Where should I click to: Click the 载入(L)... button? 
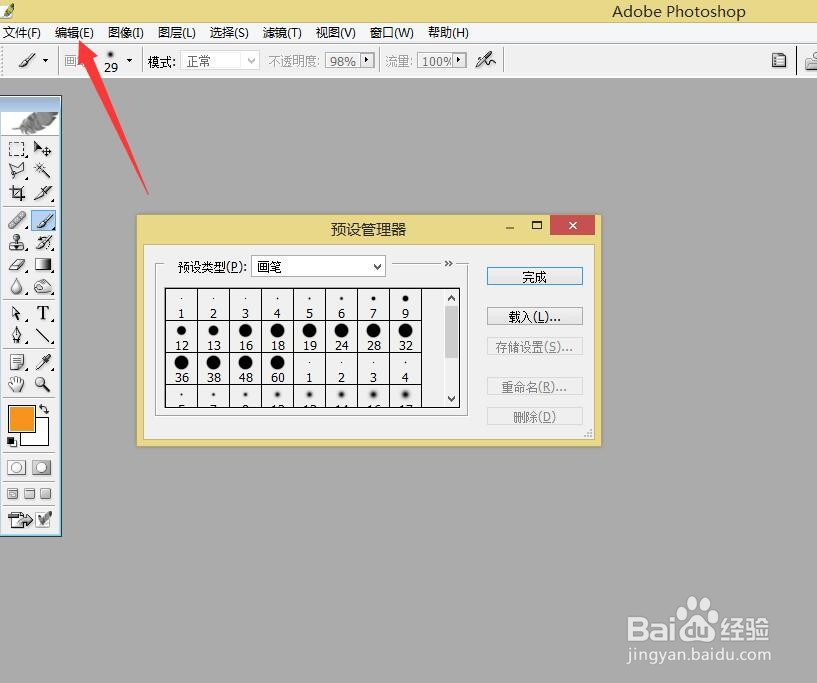[x=535, y=316]
